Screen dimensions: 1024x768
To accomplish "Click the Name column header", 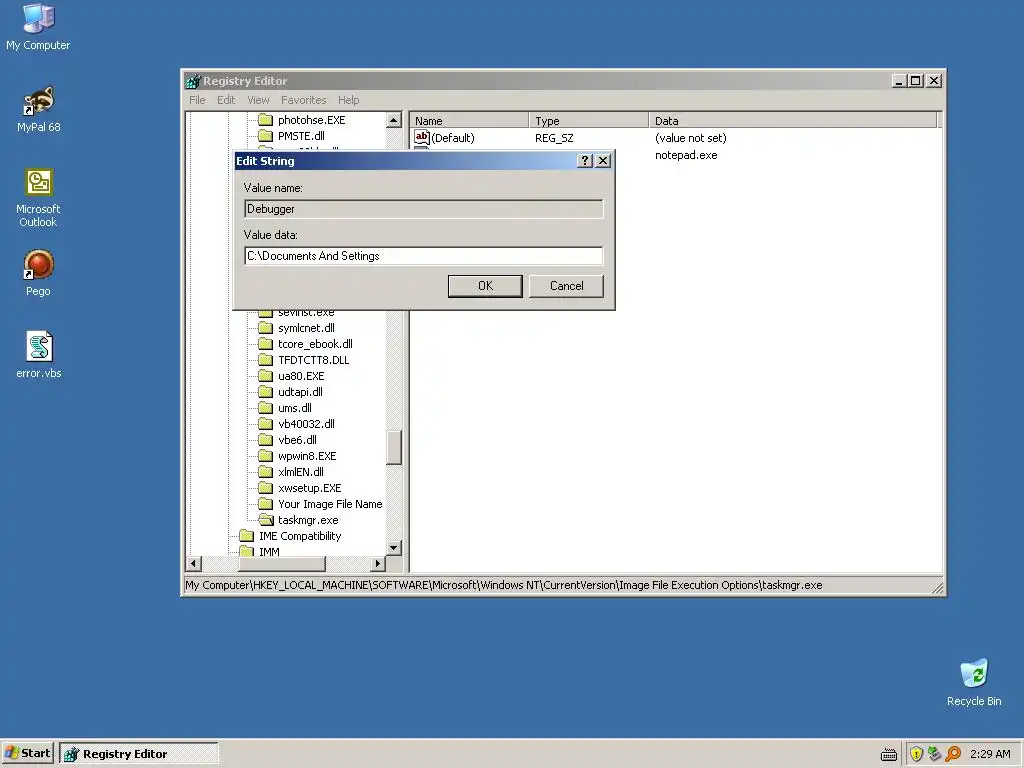I will 469,120.
